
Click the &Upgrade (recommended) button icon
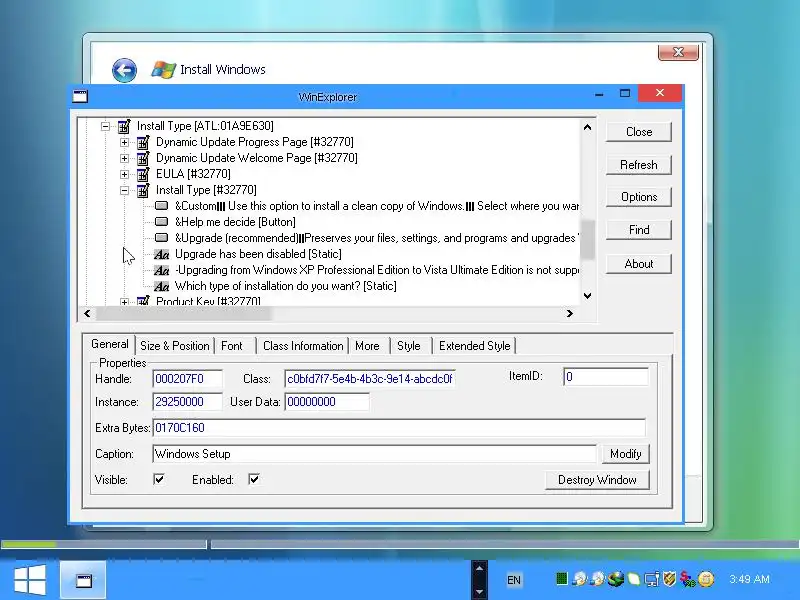tap(162, 238)
